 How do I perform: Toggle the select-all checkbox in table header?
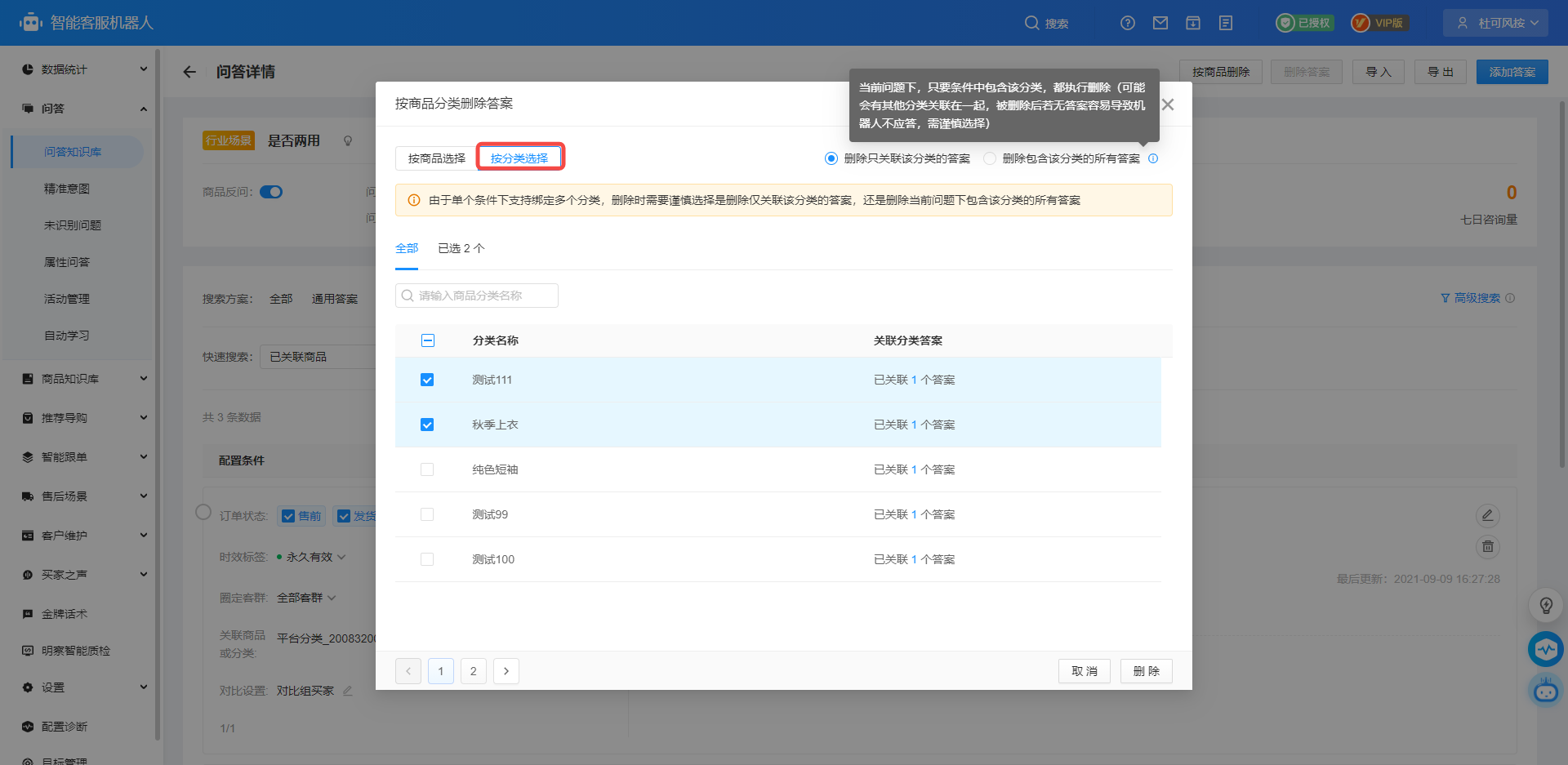coord(428,340)
